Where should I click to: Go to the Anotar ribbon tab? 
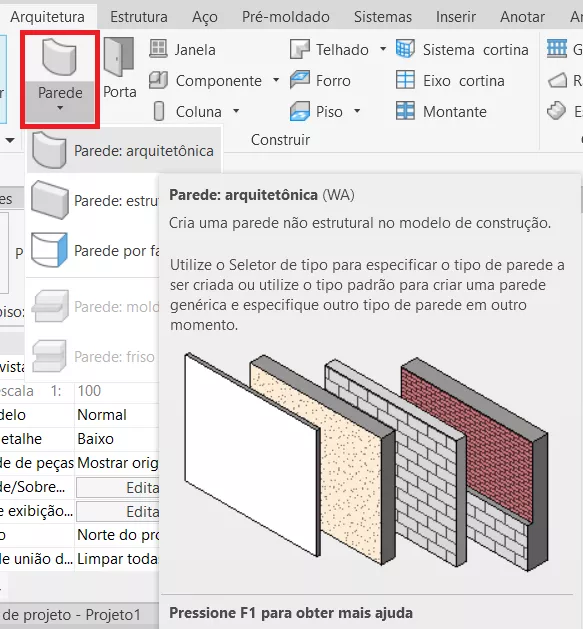click(x=522, y=17)
